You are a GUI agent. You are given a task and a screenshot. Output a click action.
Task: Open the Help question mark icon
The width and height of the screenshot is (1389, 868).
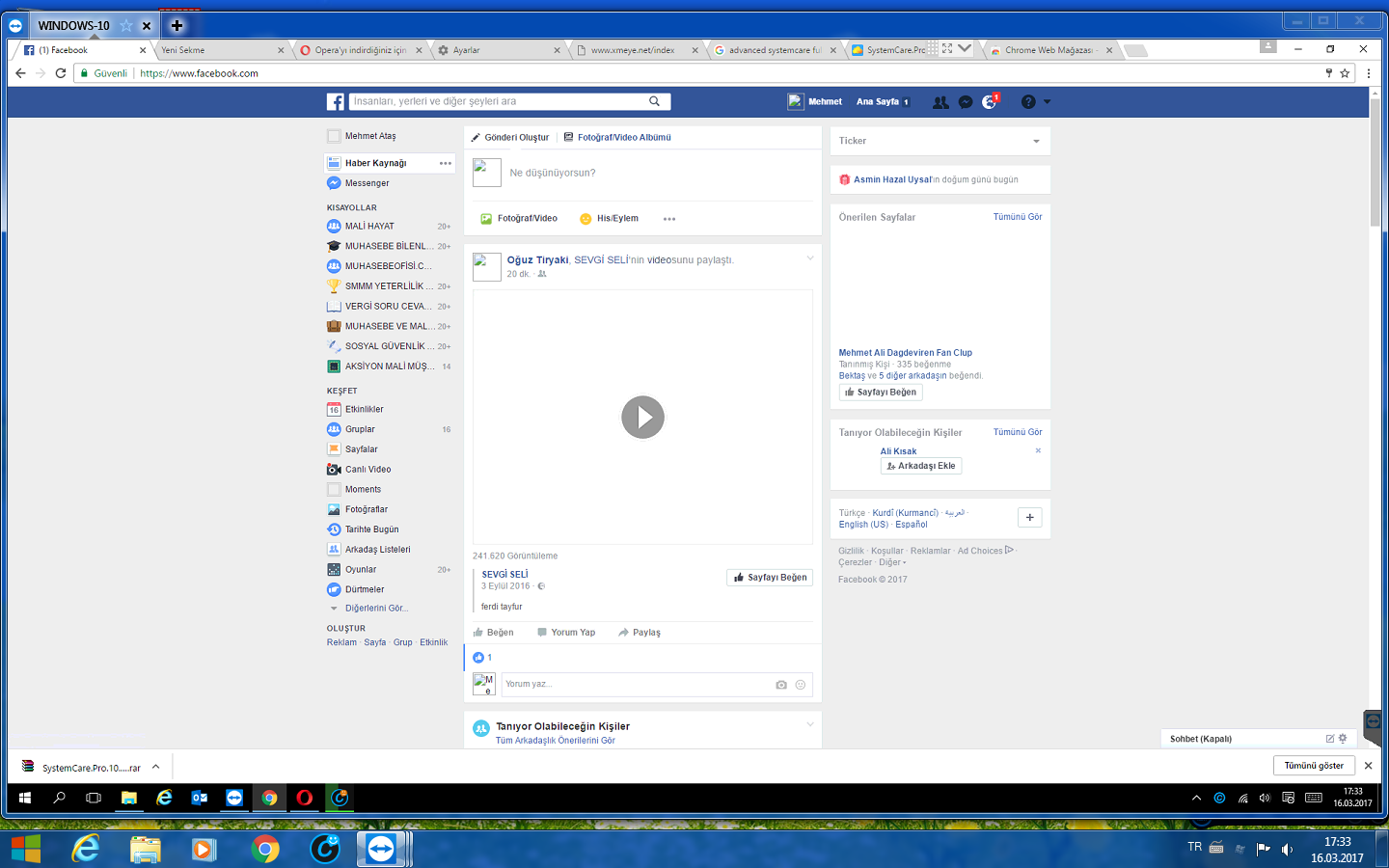coord(1028,102)
